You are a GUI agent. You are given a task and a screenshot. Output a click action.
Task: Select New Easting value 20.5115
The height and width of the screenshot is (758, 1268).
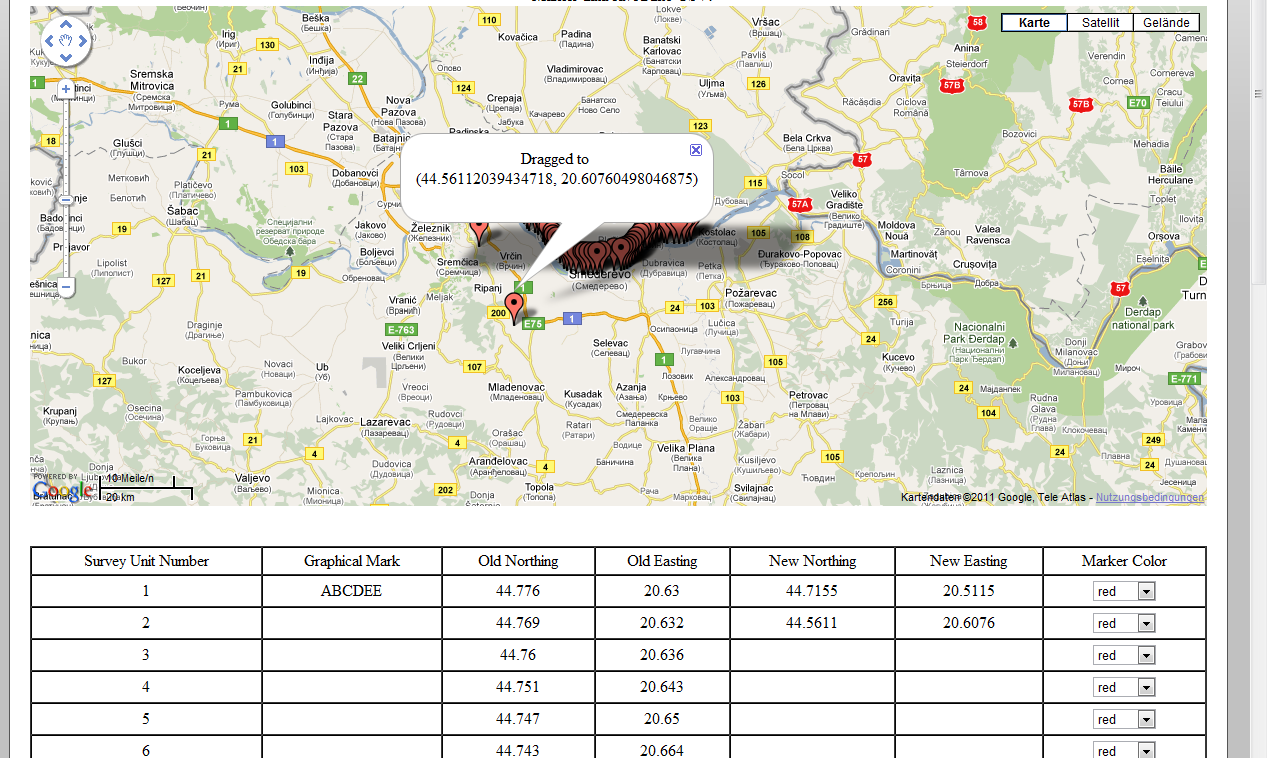(969, 591)
